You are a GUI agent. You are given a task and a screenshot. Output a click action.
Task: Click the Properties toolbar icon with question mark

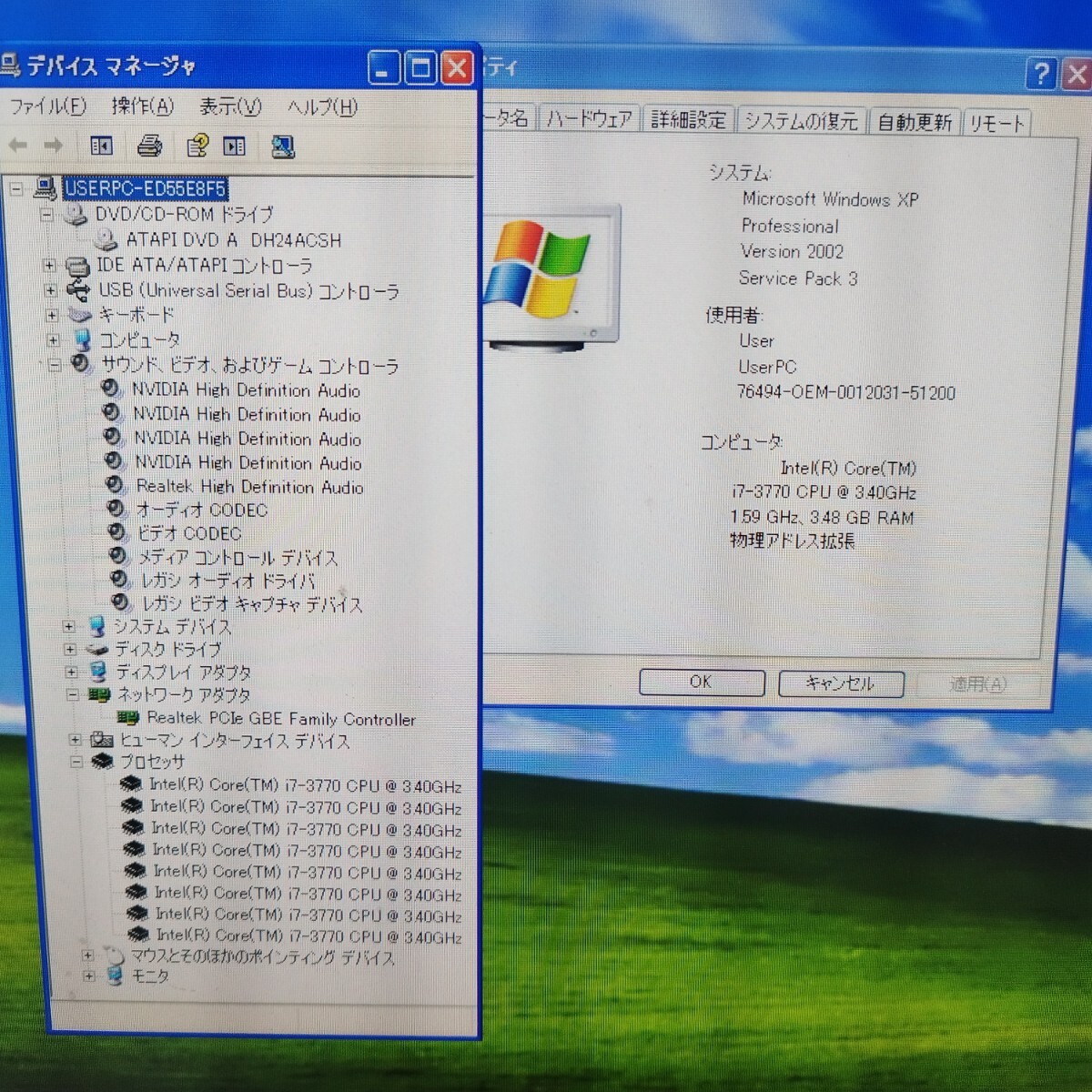pos(197,146)
